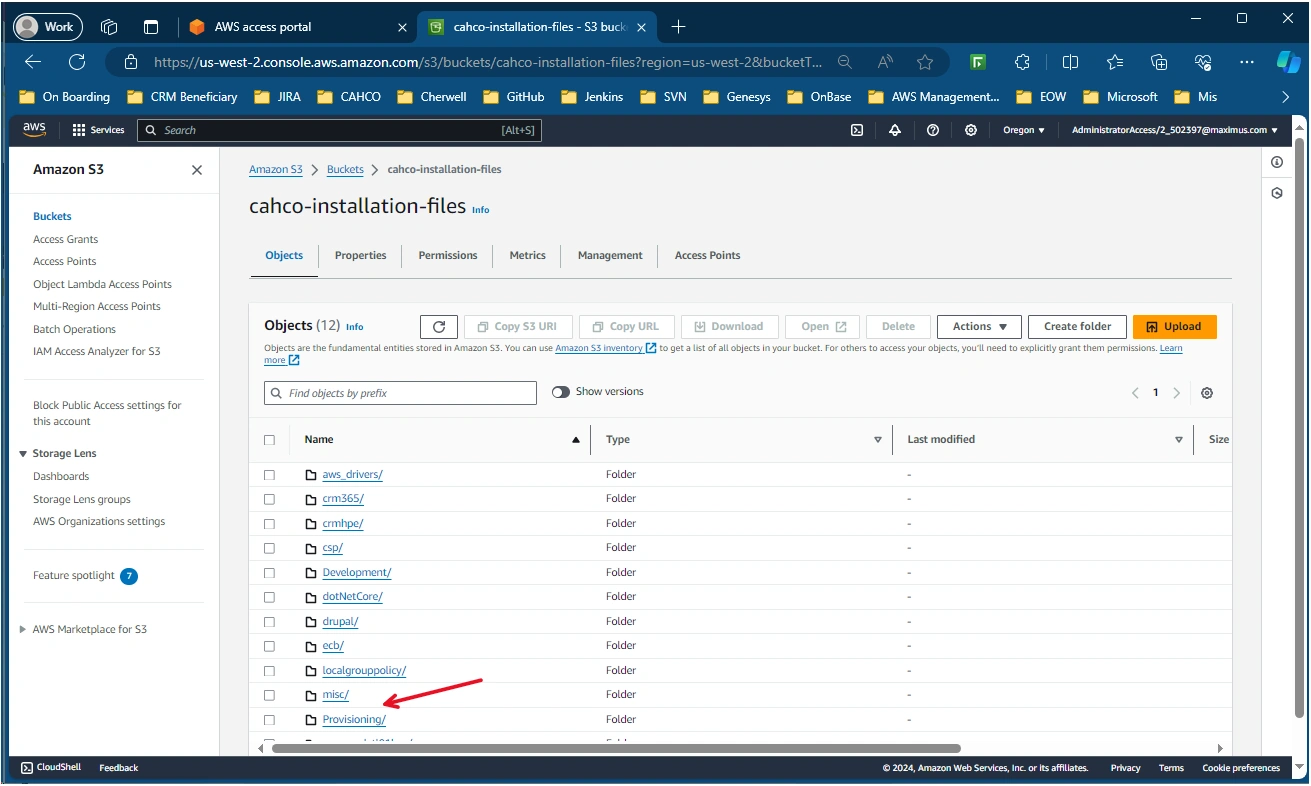Open the info panel icon on right edge
Screen dimensions: 1311x786
1277,162
